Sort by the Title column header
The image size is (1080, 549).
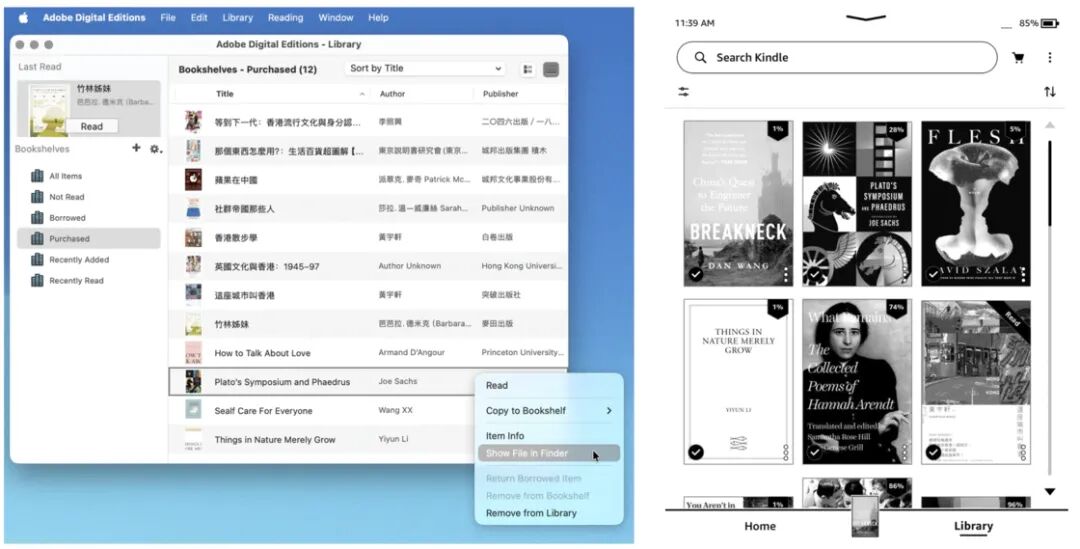tap(225, 94)
